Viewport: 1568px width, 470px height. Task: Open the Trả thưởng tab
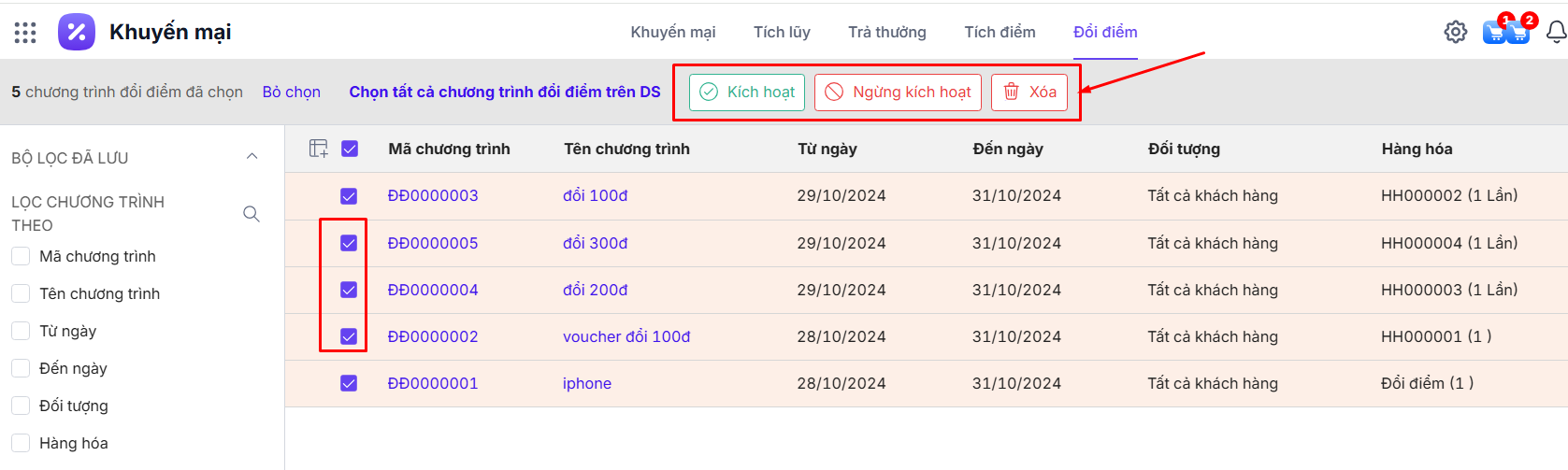(886, 32)
